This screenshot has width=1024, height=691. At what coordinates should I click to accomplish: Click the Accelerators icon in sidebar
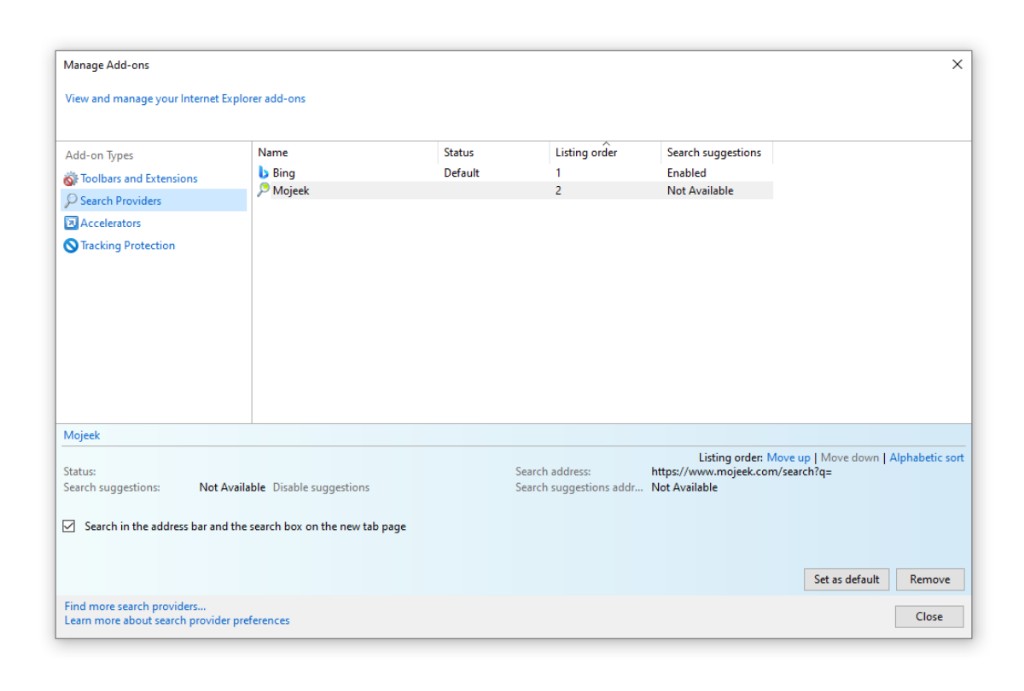tap(71, 223)
